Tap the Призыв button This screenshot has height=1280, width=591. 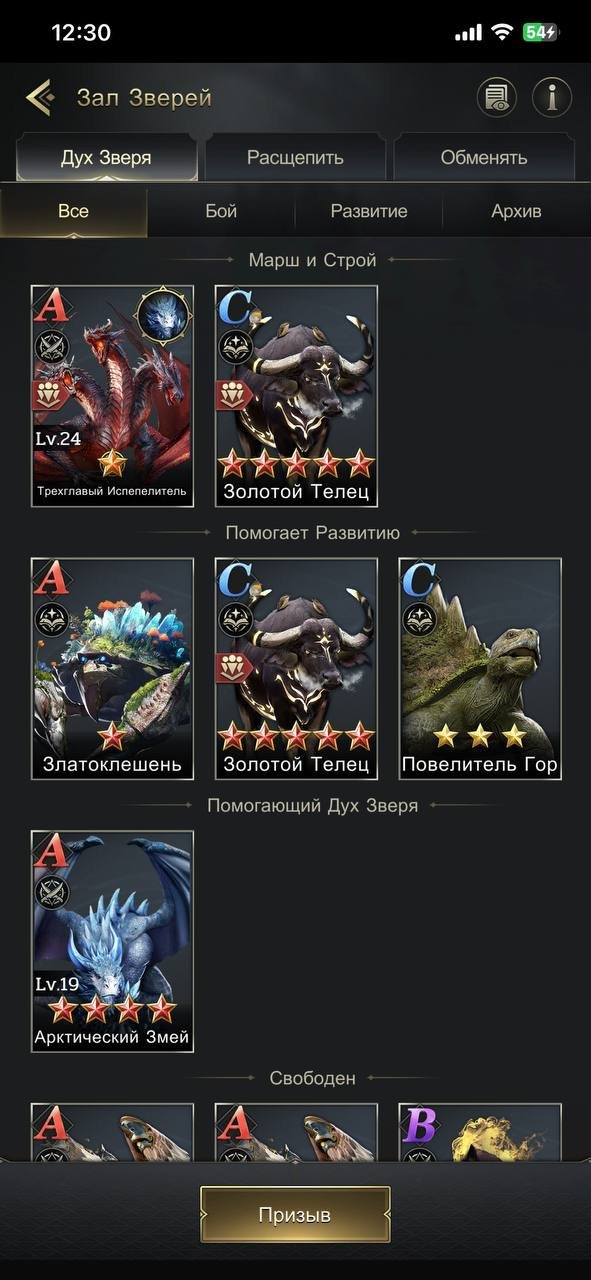(295, 1215)
